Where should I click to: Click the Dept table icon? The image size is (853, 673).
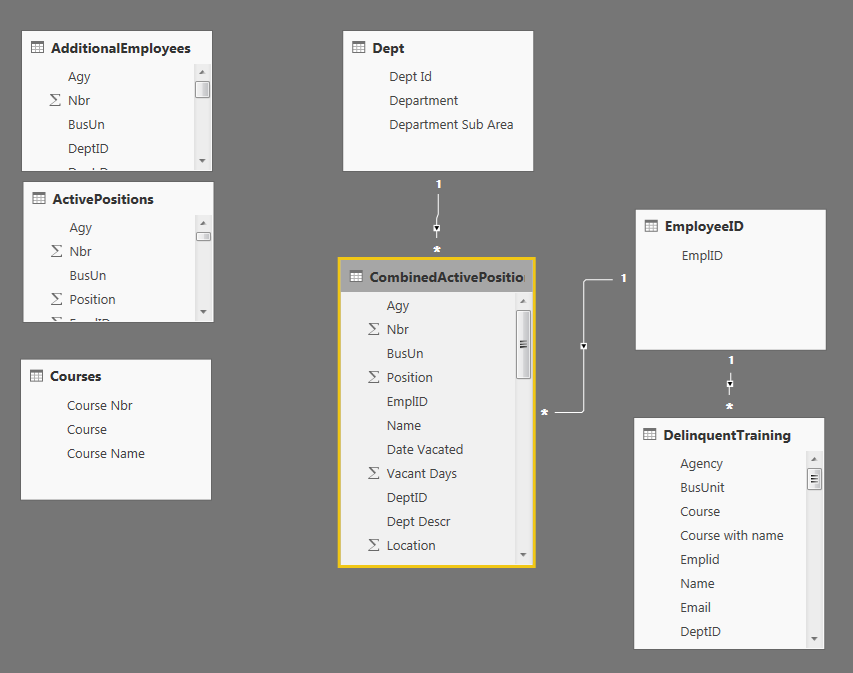pyautogui.click(x=358, y=47)
